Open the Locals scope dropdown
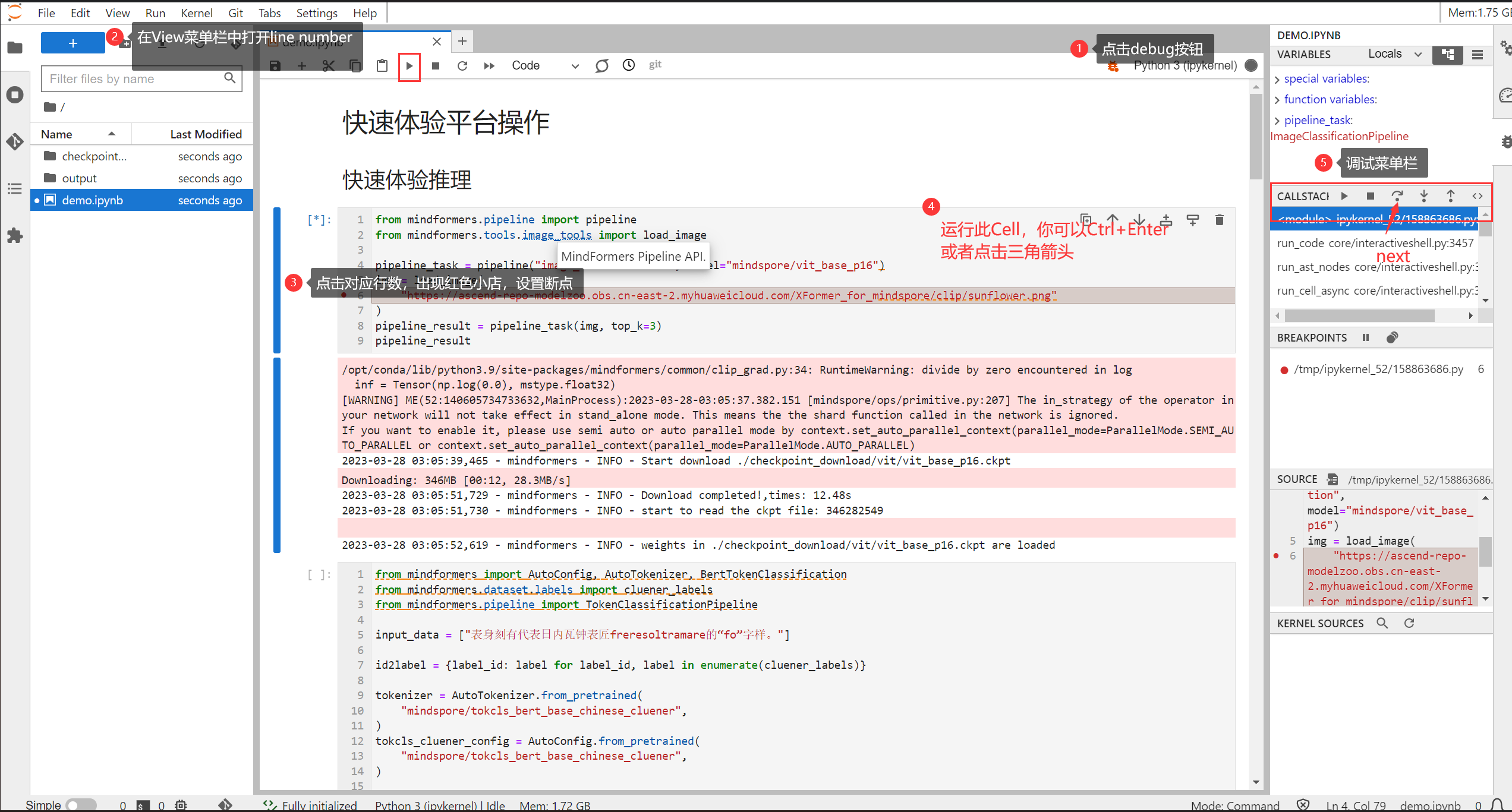This screenshot has height=812, width=1512. point(1394,54)
